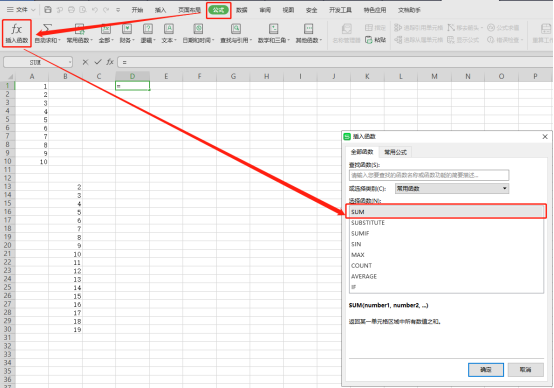Select 常用公式 tab in dialog
Viewport: 554px width, 388px height.
pyautogui.click(x=395, y=152)
